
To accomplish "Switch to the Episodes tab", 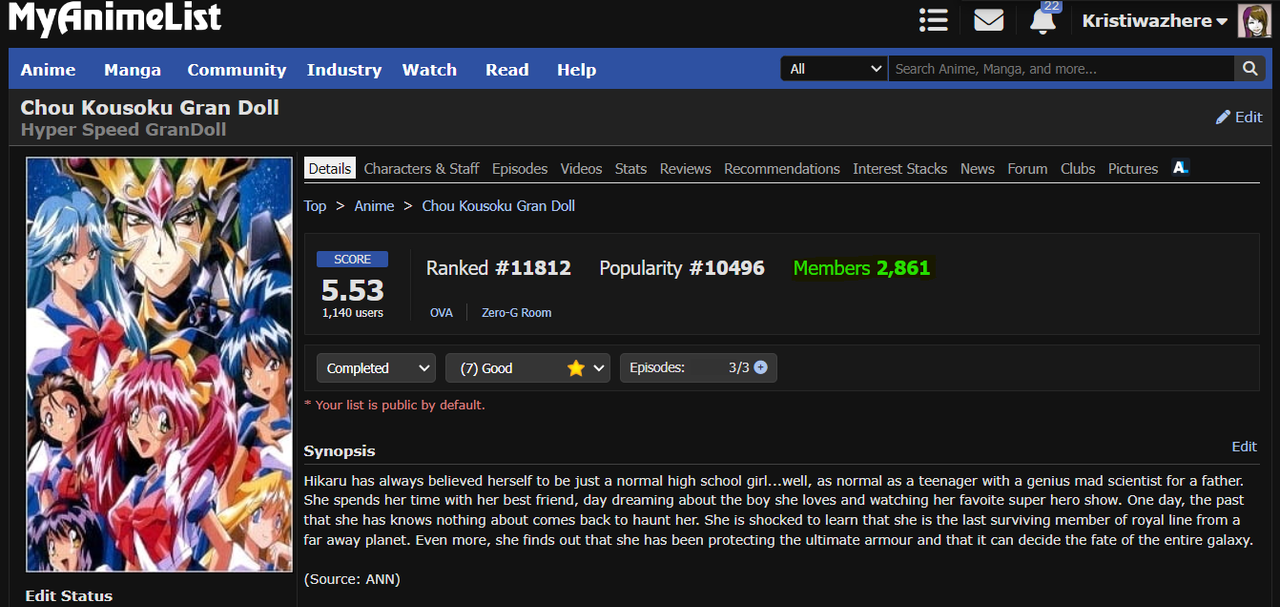I will point(520,168).
